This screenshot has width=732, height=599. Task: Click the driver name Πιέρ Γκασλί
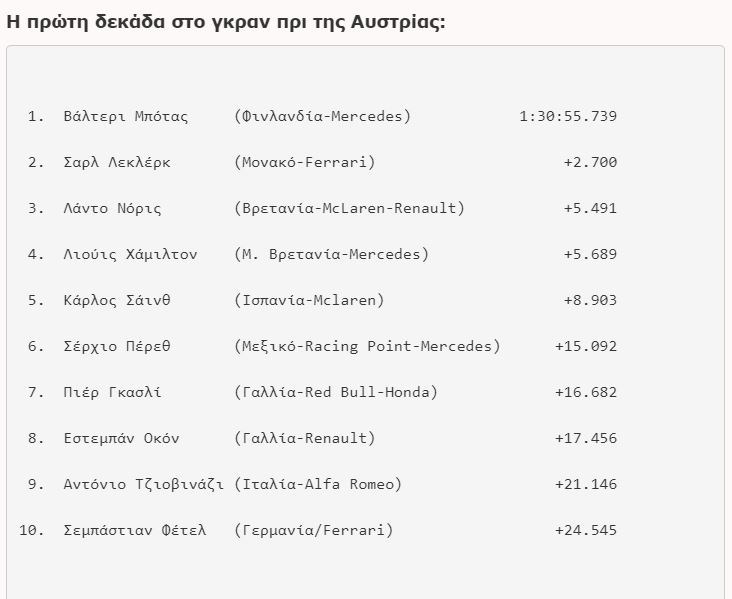pyautogui.click(x=112, y=392)
